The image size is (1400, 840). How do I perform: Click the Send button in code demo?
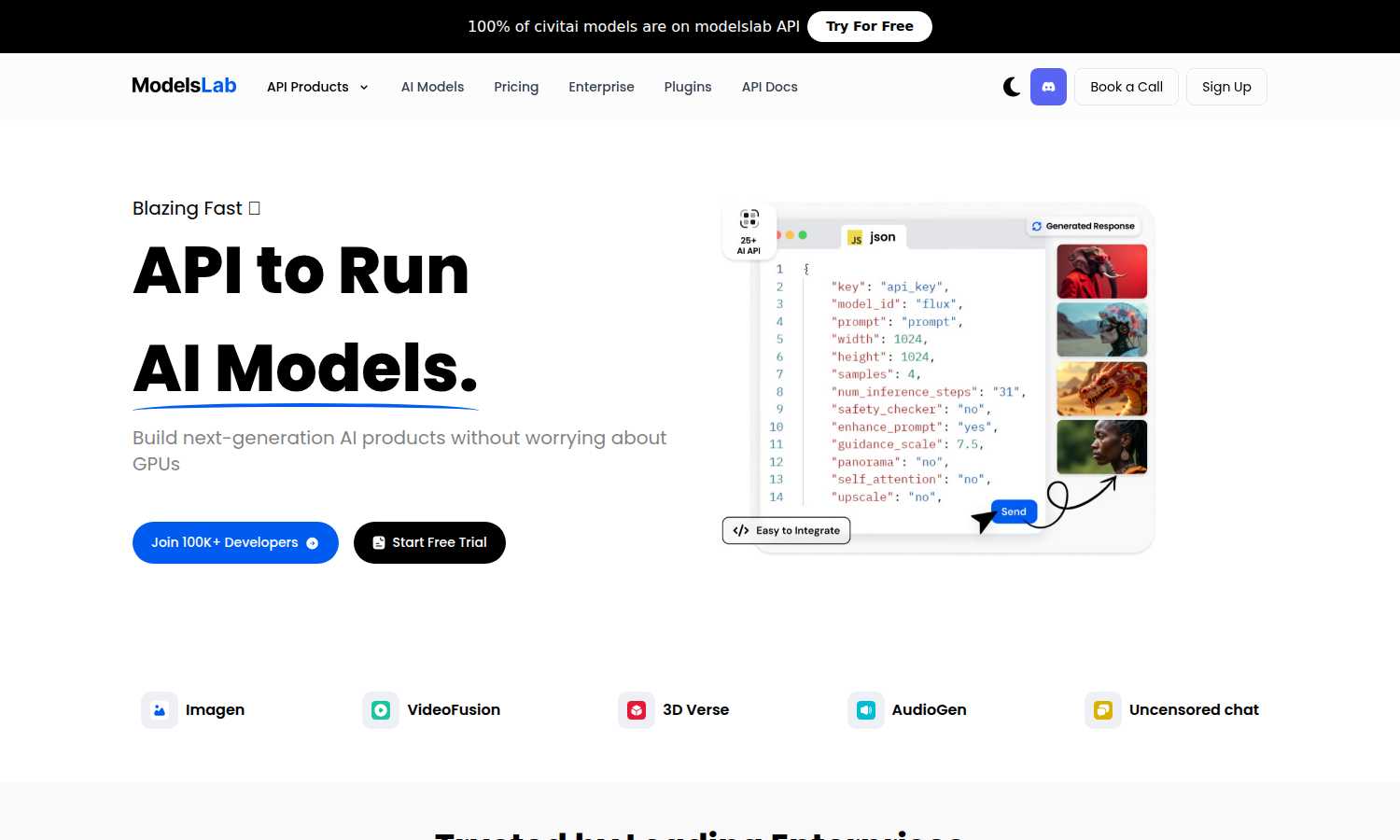pyautogui.click(x=1014, y=511)
